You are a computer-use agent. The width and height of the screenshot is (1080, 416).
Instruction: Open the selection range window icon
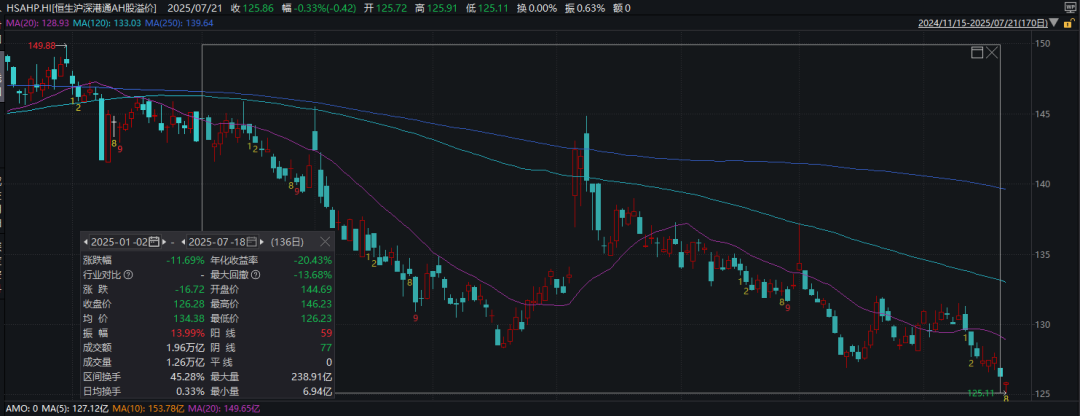[977, 53]
